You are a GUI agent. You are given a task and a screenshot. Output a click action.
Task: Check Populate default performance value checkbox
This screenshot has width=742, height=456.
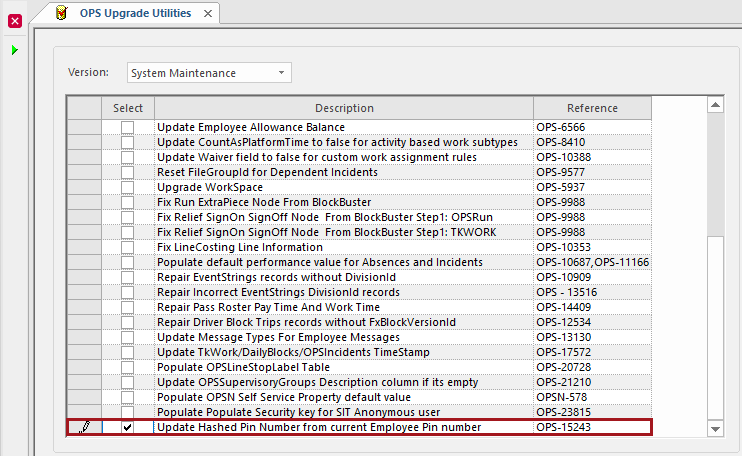click(x=127, y=262)
